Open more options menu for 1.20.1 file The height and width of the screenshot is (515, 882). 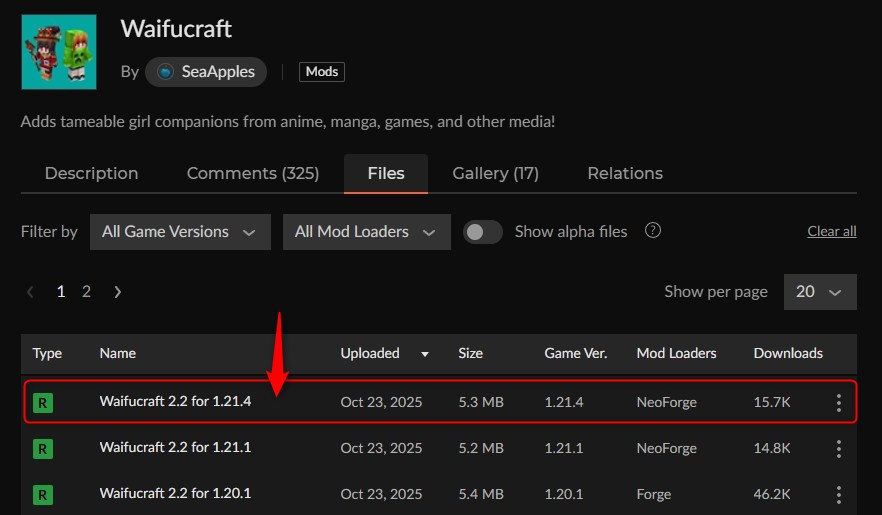pyautogui.click(x=839, y=495)
